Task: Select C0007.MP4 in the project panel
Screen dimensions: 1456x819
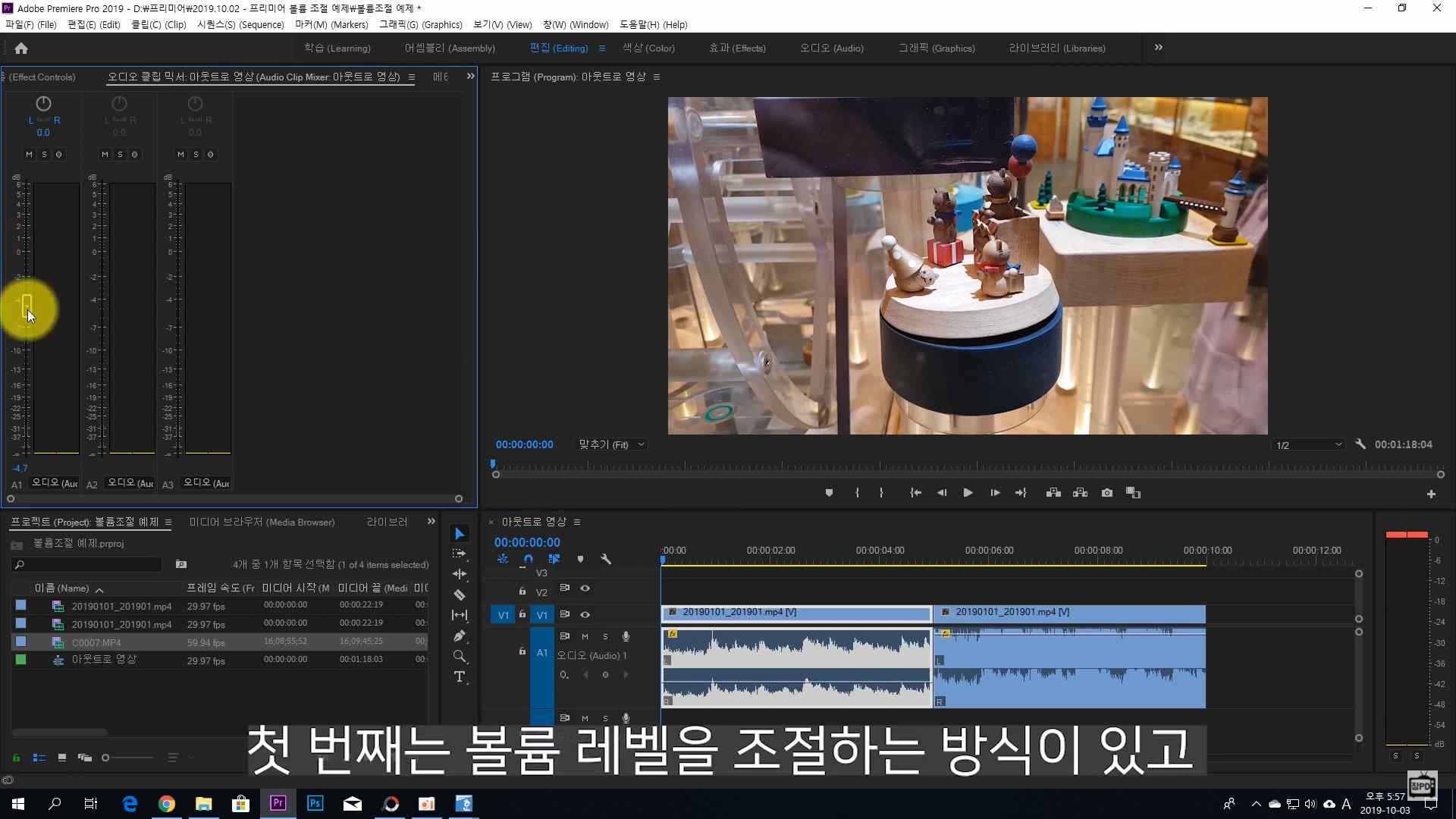Action: (96, 642)
